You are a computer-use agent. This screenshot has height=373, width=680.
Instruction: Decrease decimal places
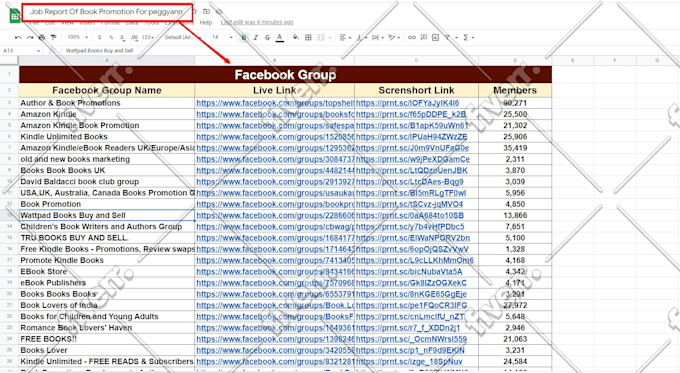click(122, 38)
